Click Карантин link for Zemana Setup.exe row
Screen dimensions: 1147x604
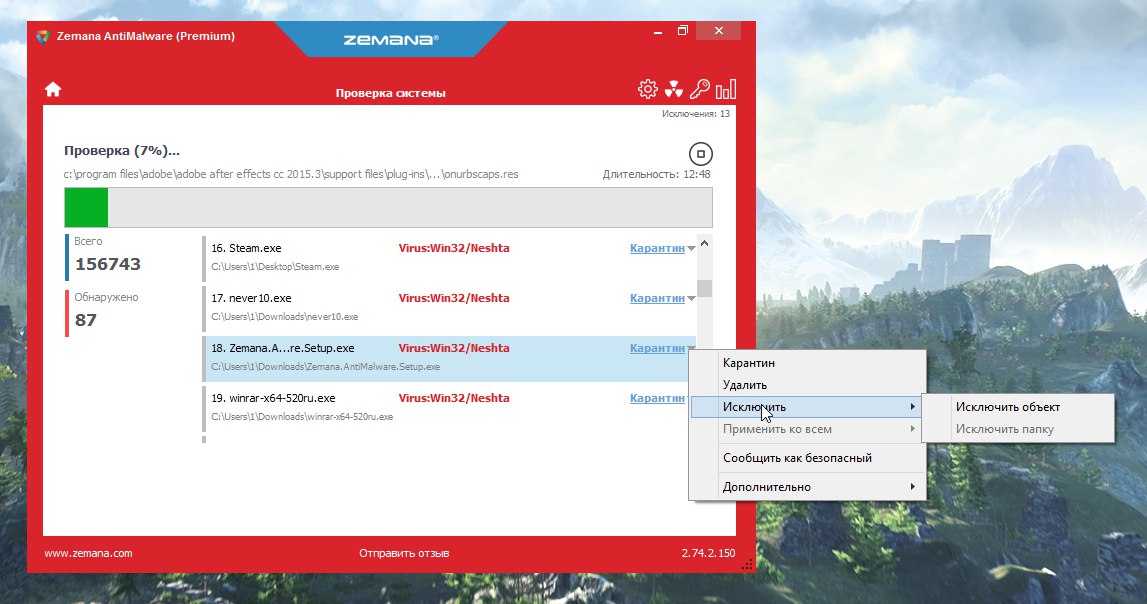point(657,348)
